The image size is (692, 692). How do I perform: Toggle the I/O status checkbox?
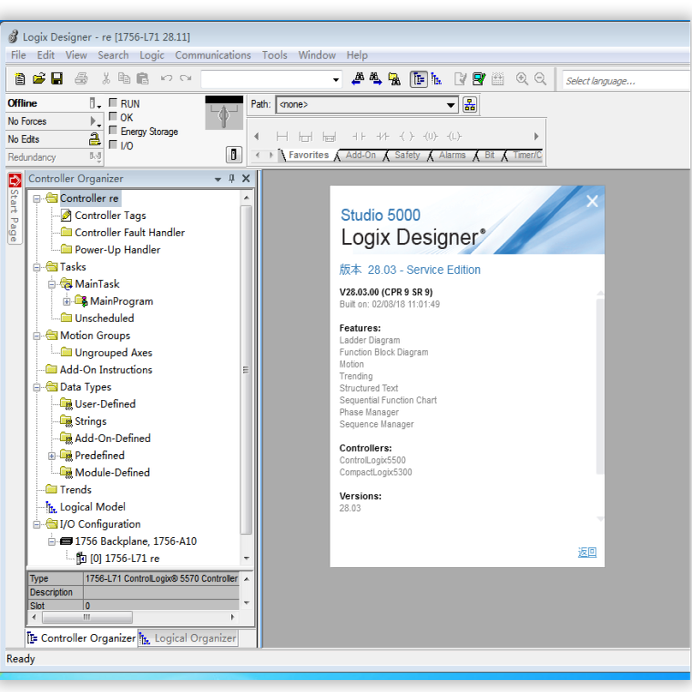[113, 145]
